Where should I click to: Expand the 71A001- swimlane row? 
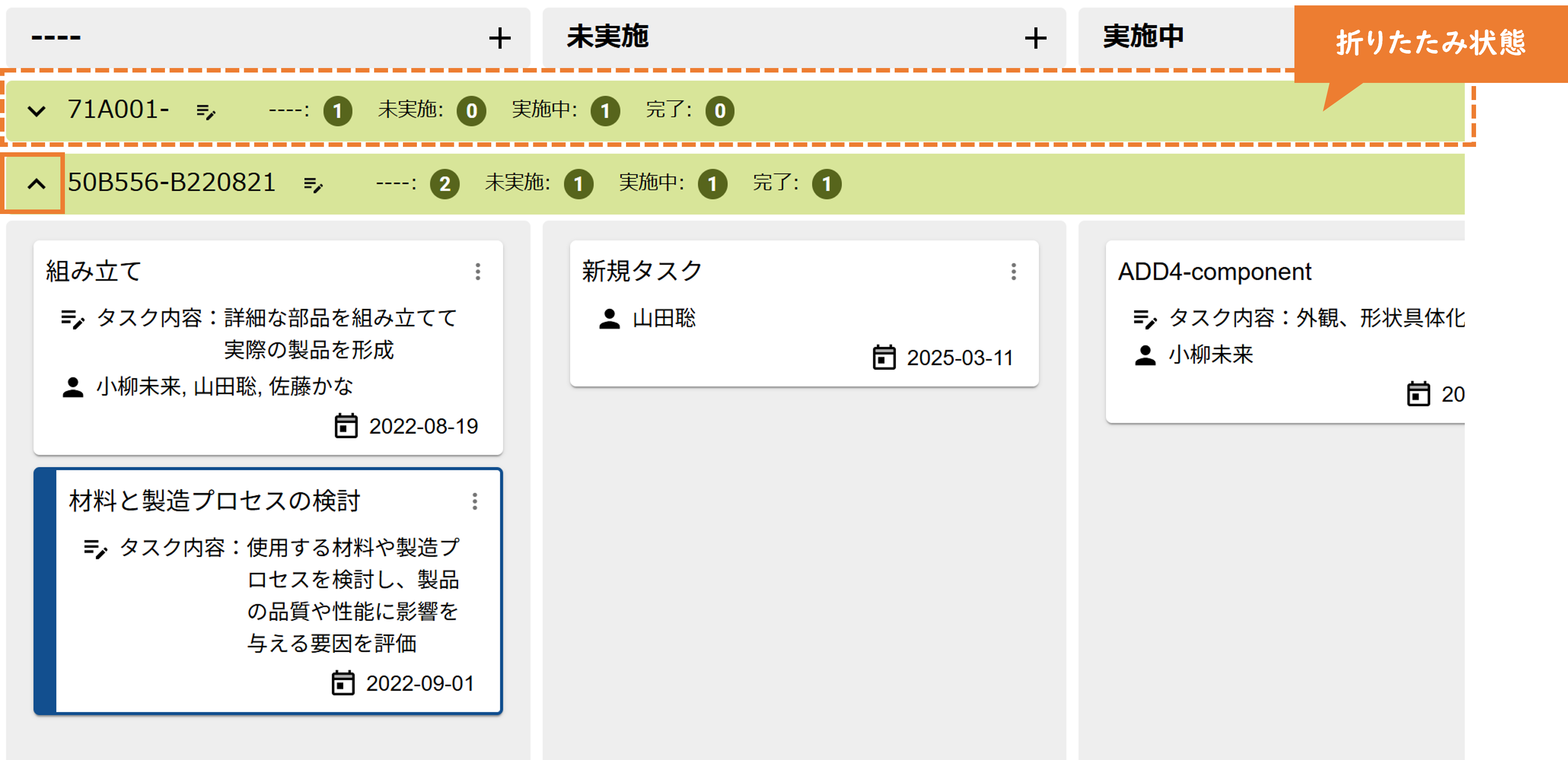point(37,111)
